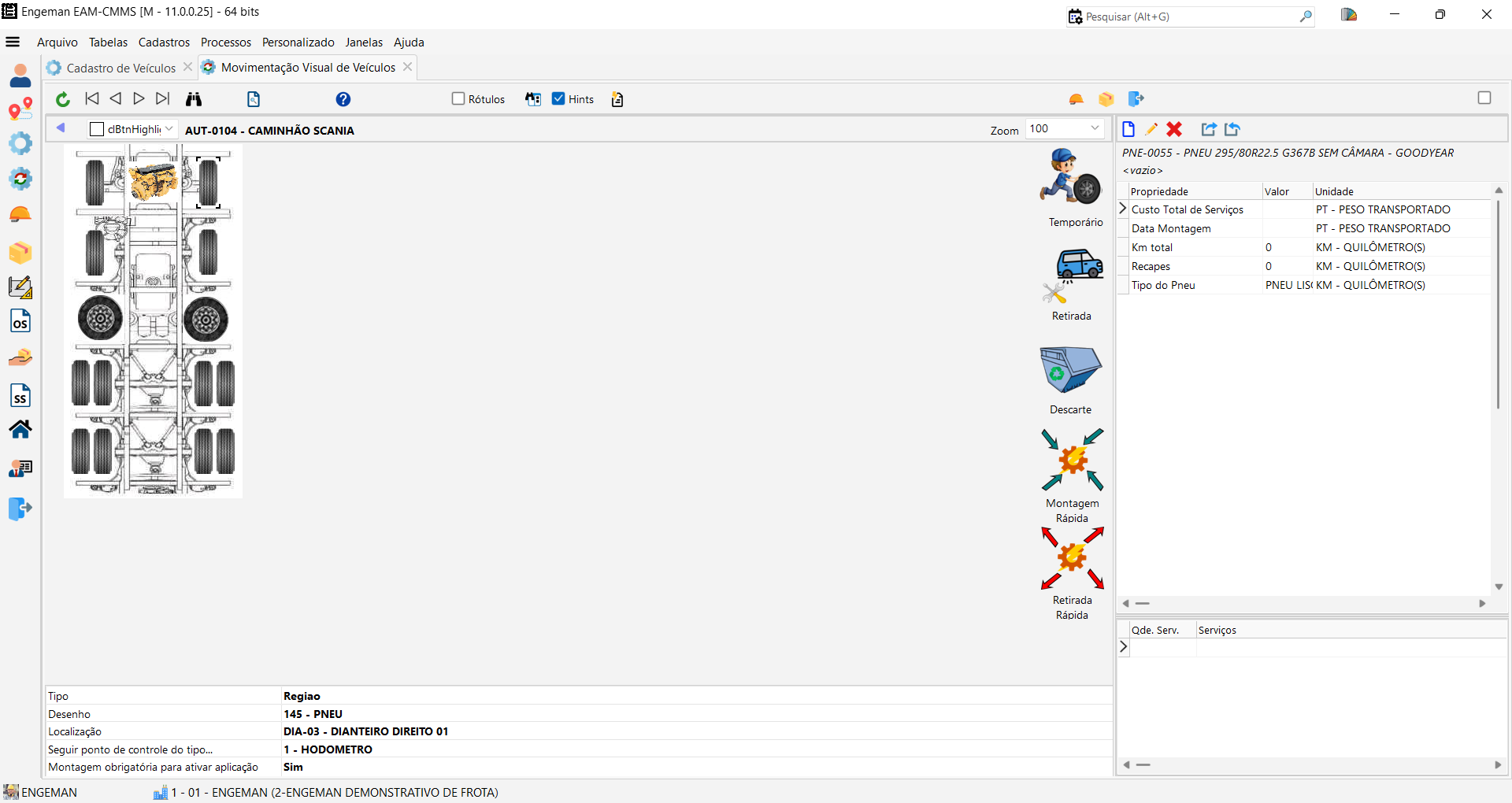Screen dimensions: 1512x803
Task: Open the Processos menu
Action: pyautogui.click(x=225, y=43)
